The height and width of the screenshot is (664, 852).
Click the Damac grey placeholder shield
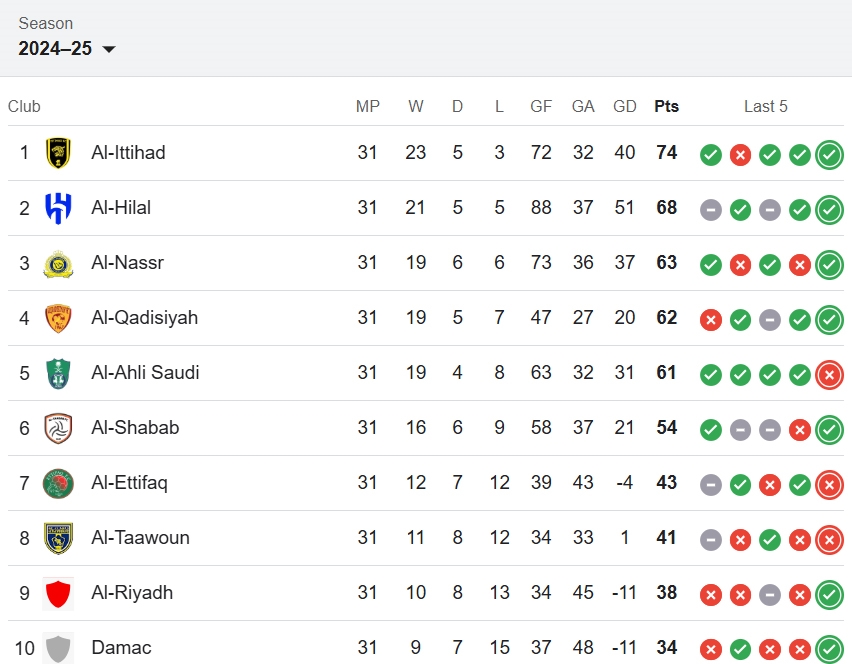pos(58,648)
